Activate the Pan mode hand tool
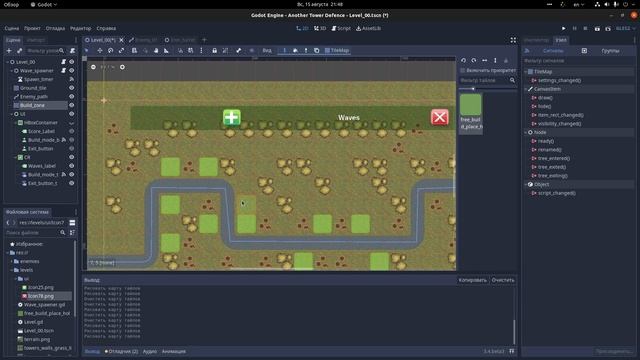The width and height of the screenshot is (640, 360). pyautogui.click(x=156, y=51)
